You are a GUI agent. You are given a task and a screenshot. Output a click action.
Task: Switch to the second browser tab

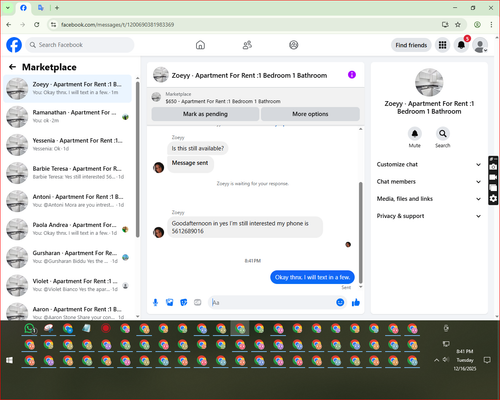point(41,8)
